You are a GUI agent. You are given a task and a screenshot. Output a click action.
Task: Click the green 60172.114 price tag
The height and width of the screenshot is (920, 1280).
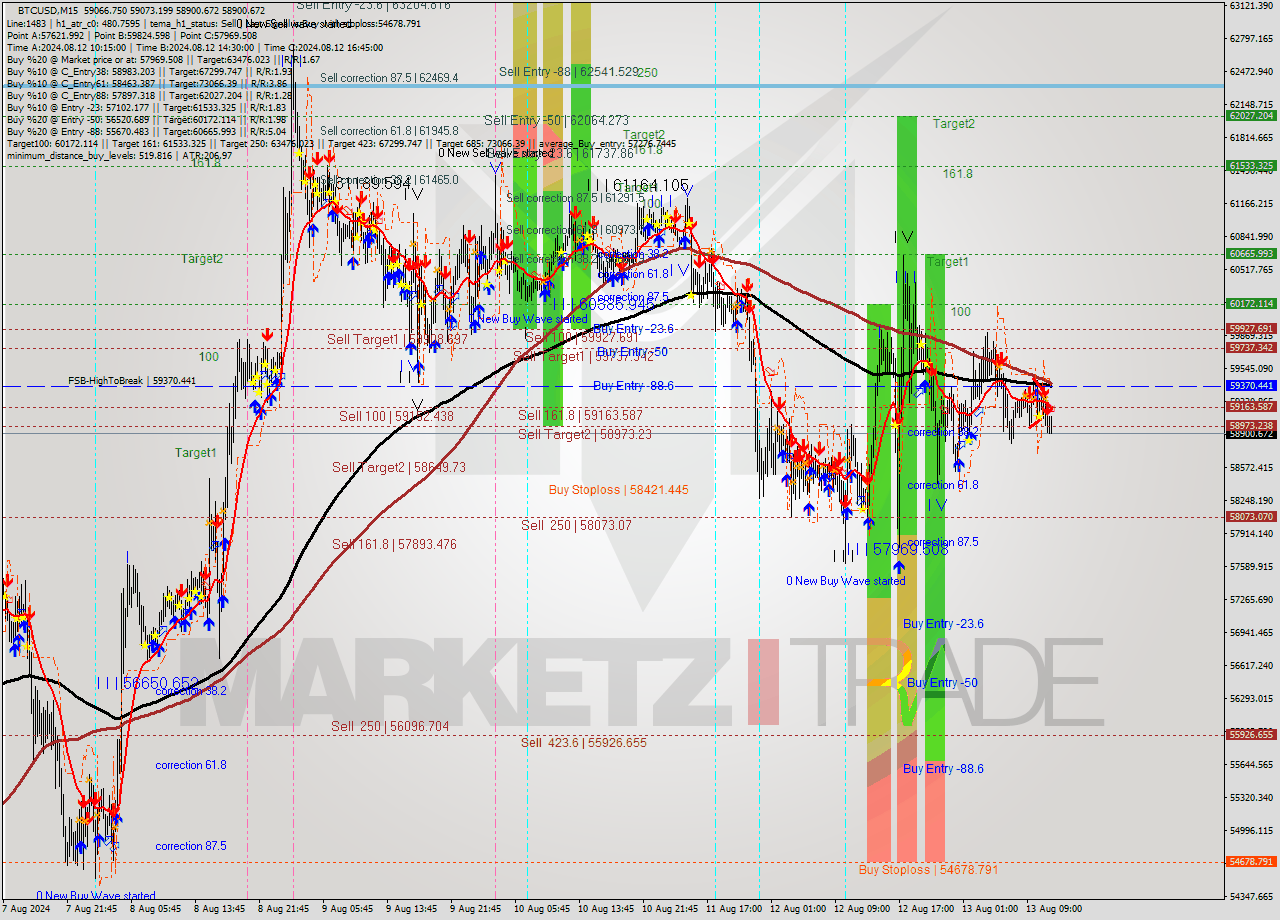tap(1251, 304)
